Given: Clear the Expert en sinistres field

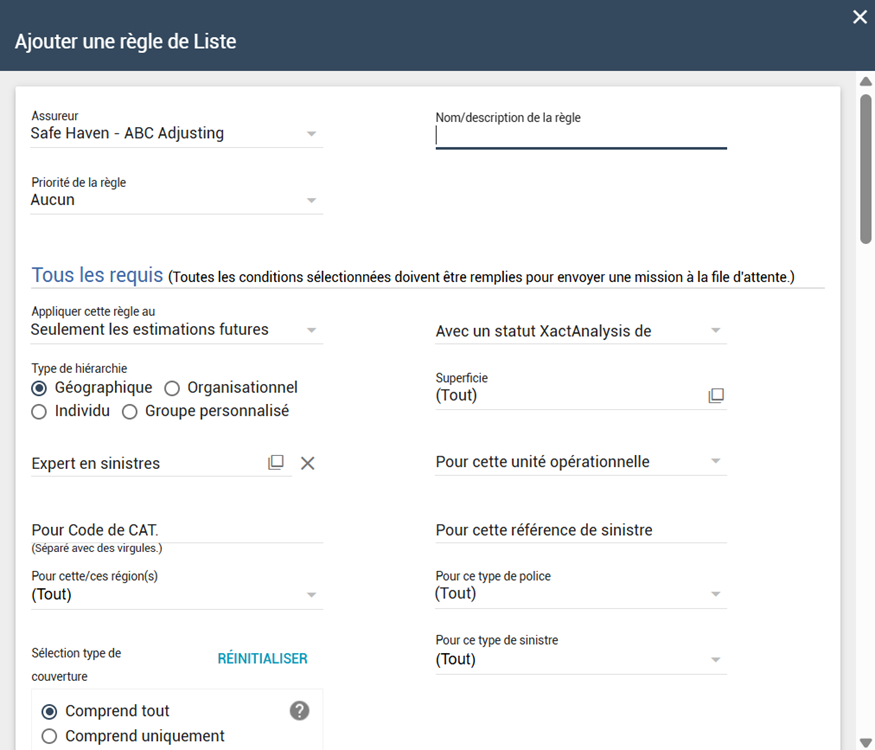Looking at the screenshot, I should click(308, 463).
